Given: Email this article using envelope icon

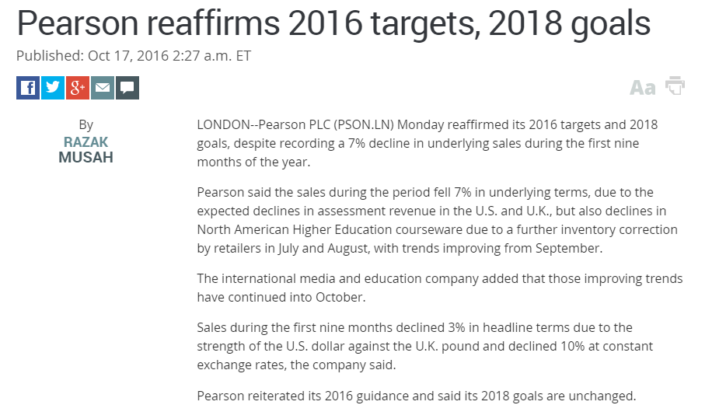Looking at the screenshot, I should 103,87.
